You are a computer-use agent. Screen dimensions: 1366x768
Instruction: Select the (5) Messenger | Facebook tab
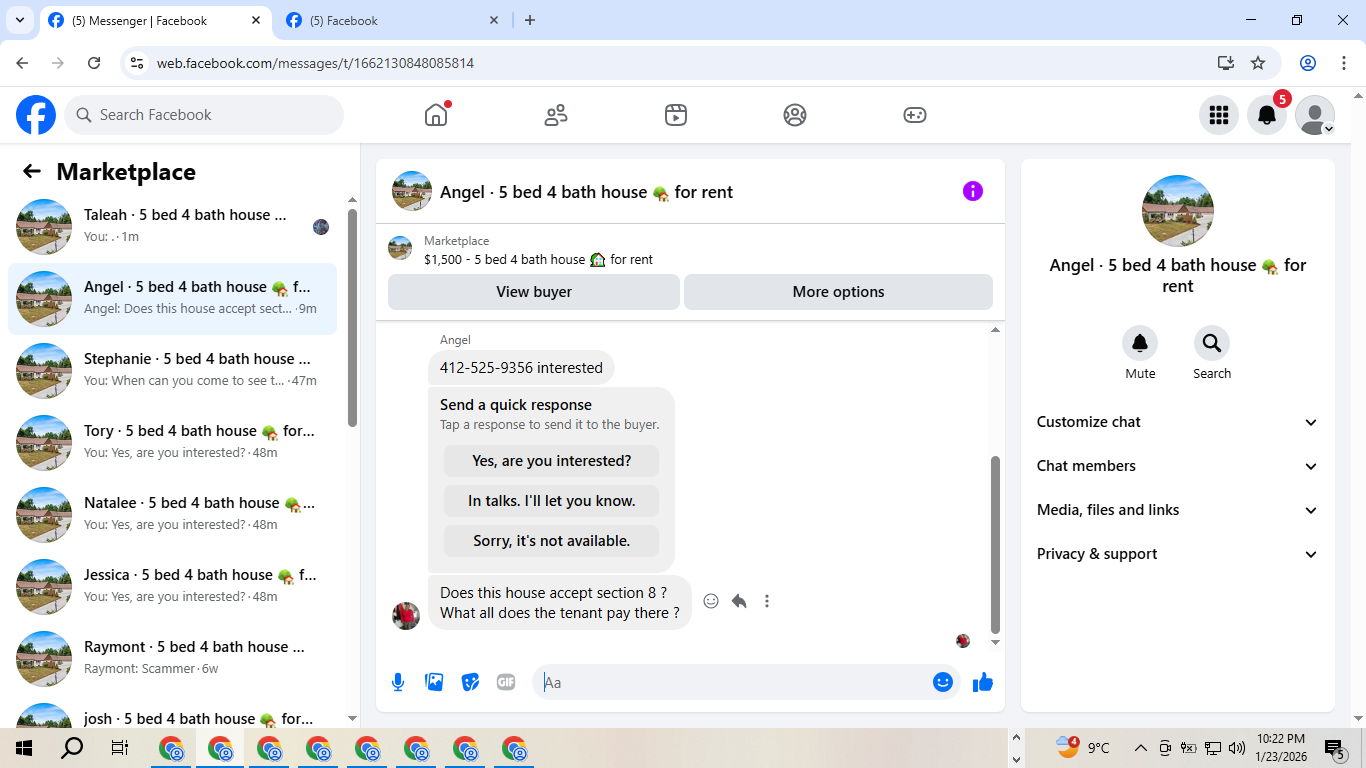pos(155,20)
